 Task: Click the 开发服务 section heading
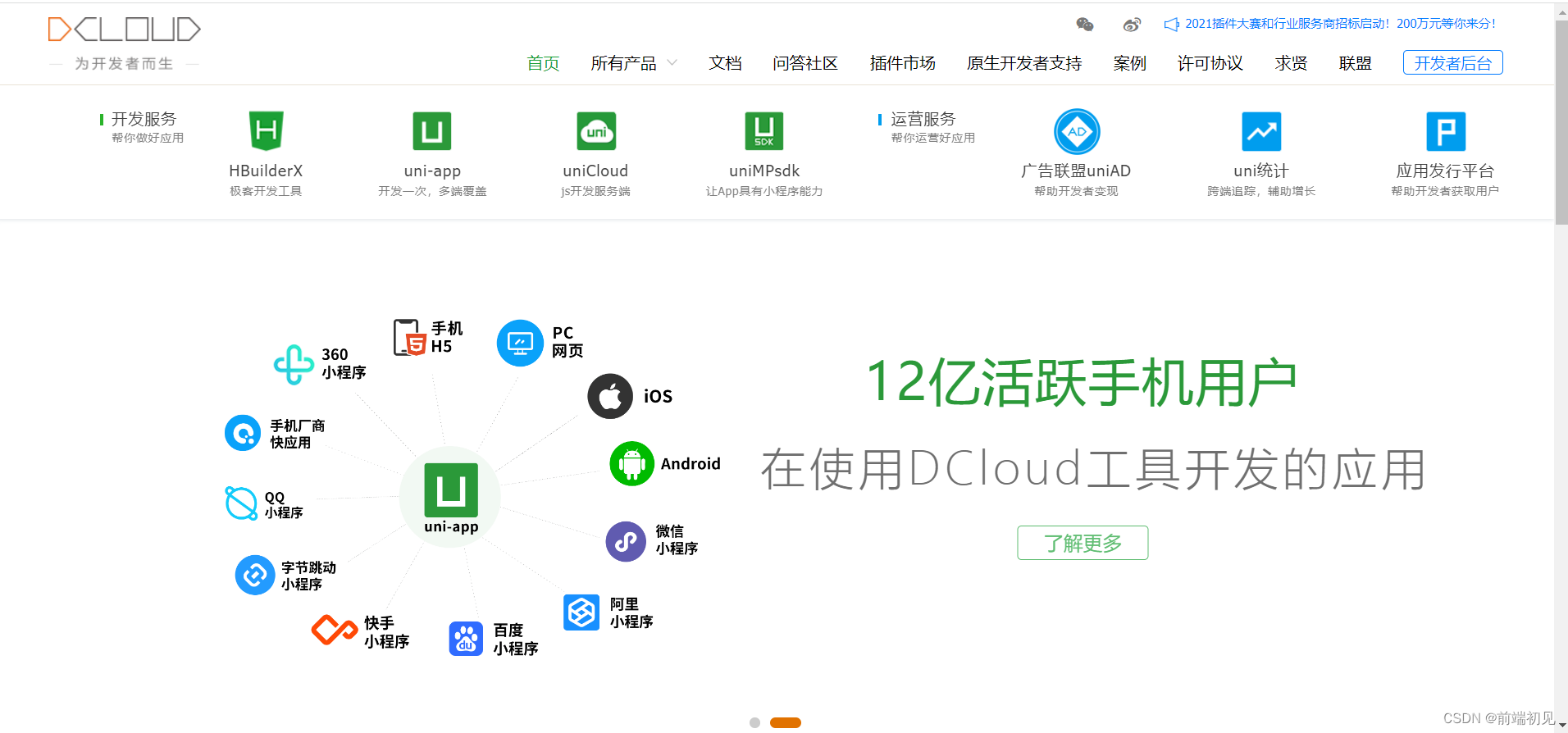coord(144,119)
